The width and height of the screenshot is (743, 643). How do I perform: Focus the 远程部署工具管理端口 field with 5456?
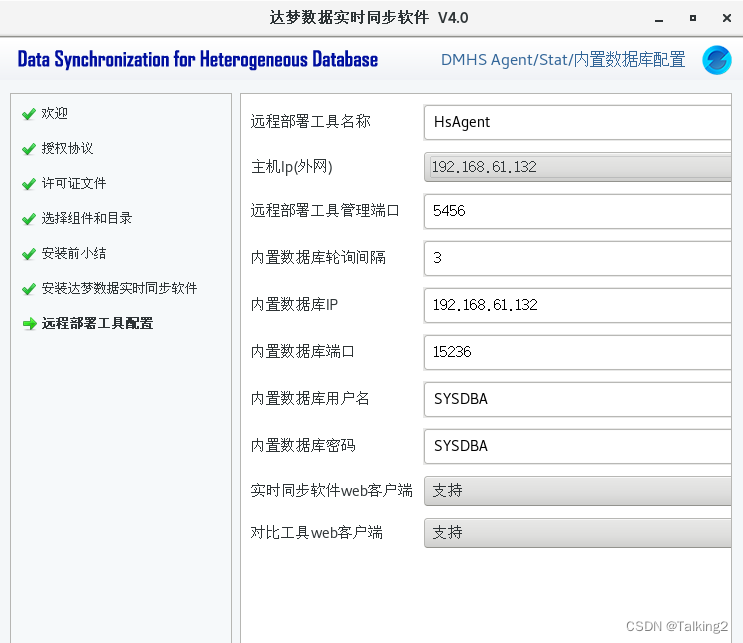(578, 211)
